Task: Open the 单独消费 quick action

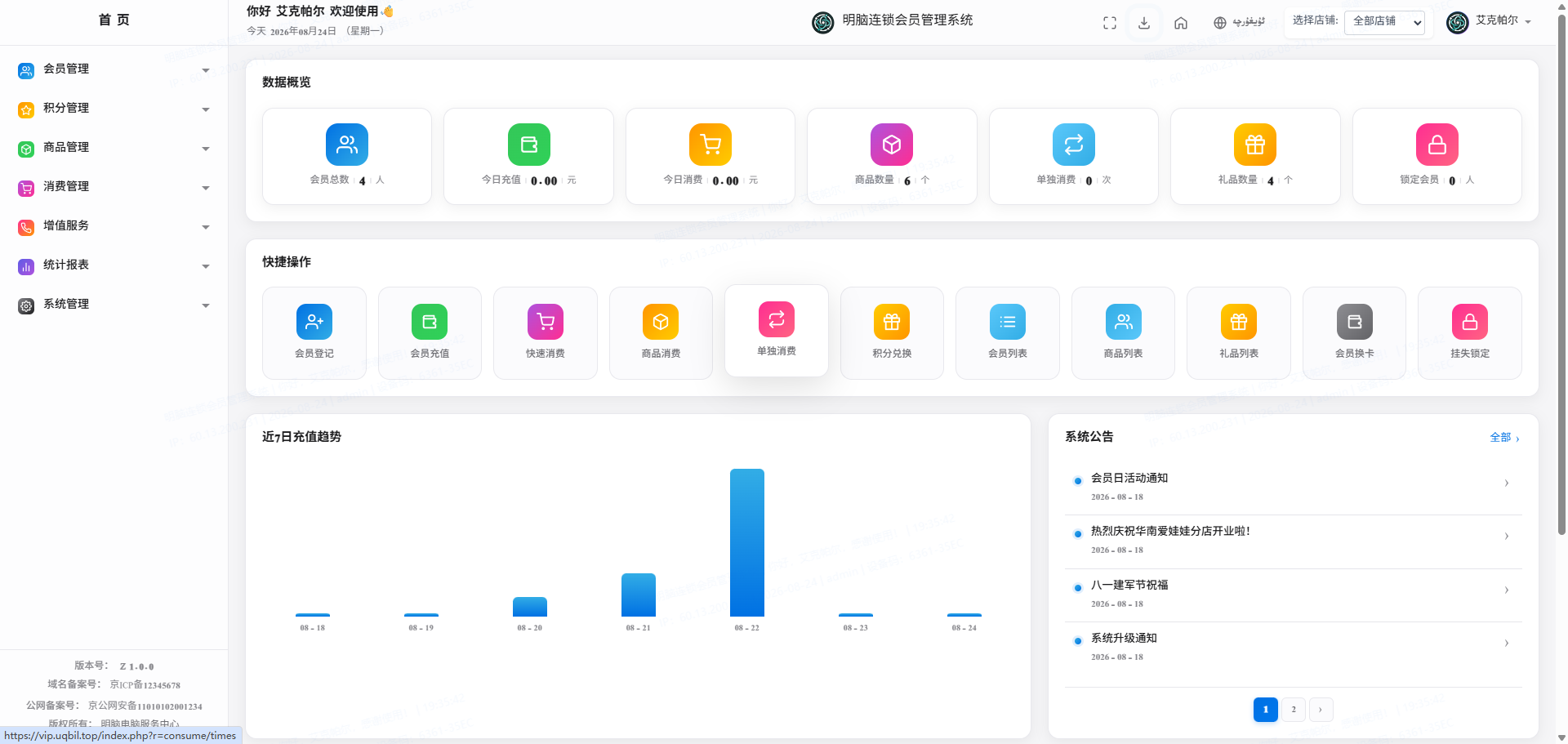Action: 777,330
